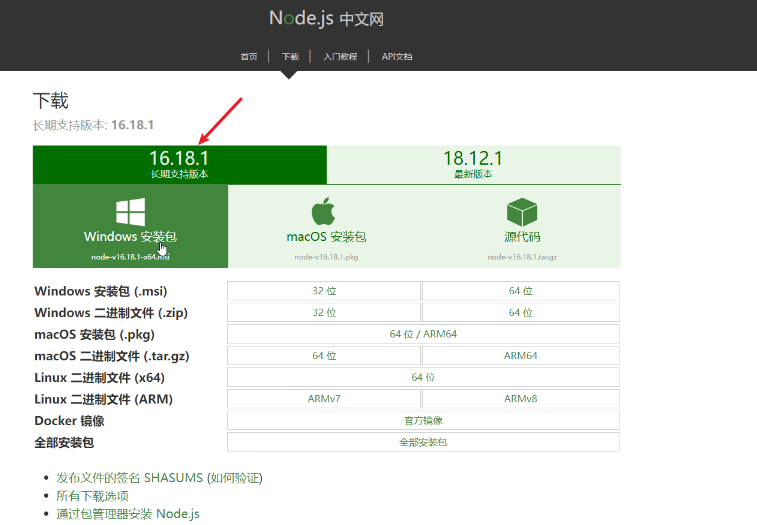Open the 所有下载选项 link
Screen dimensions: 757x525
point(92,496)
